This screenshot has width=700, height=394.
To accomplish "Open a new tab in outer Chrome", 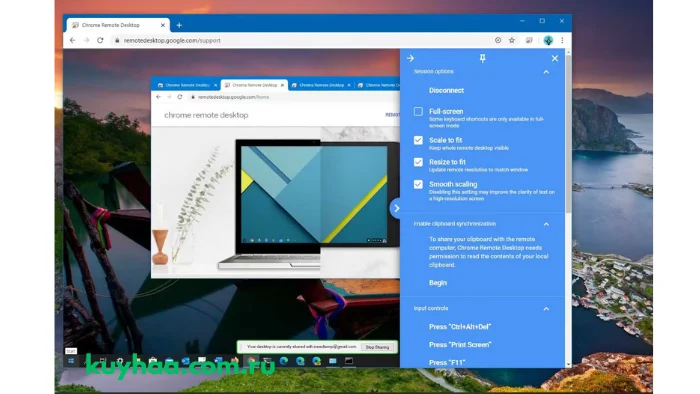I will (x=179, y=25).
